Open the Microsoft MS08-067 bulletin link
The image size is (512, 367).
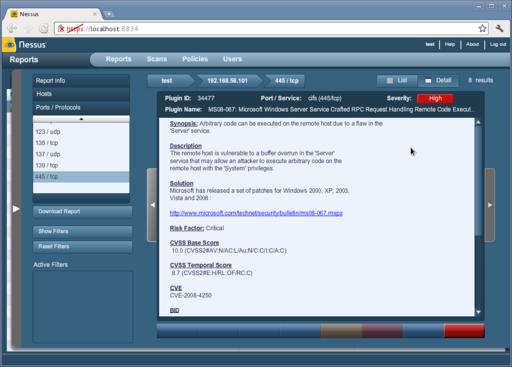pyautogui.click(x=256, y=213)
